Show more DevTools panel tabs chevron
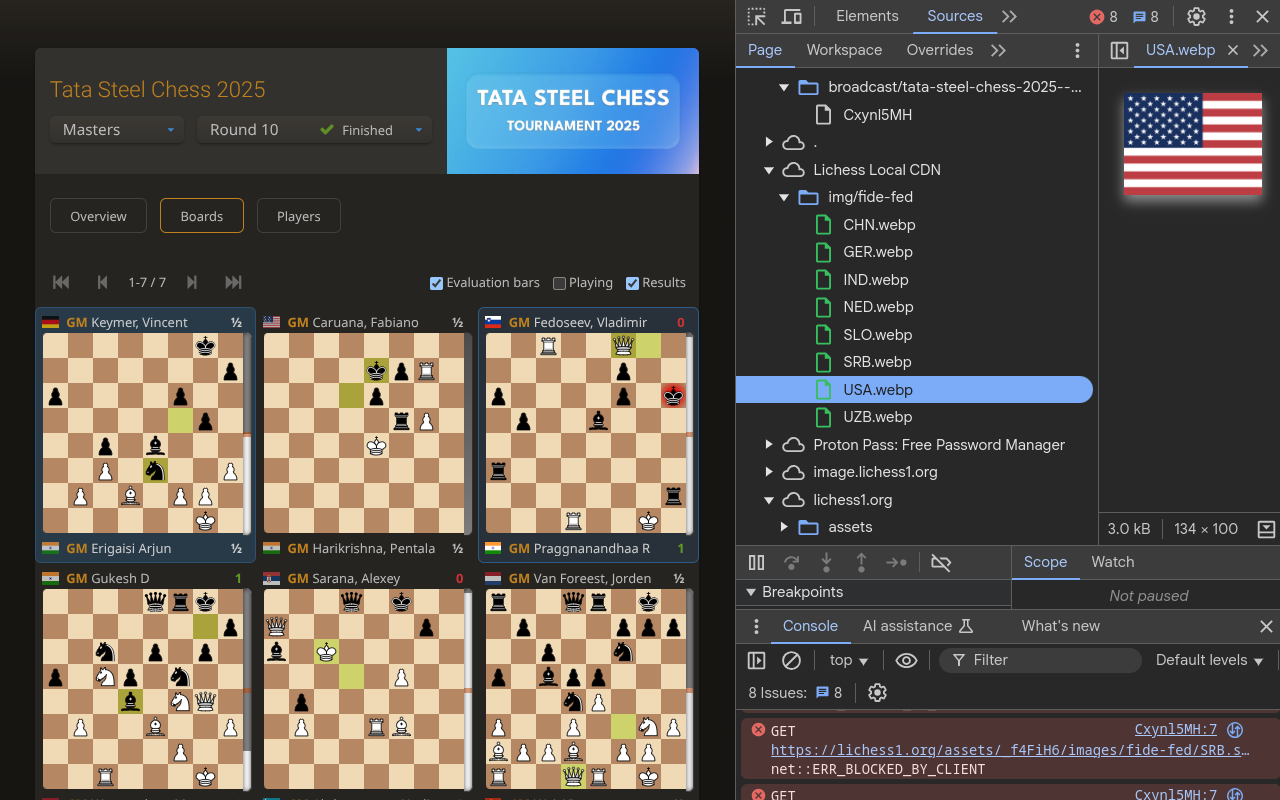 point(1009,16)
